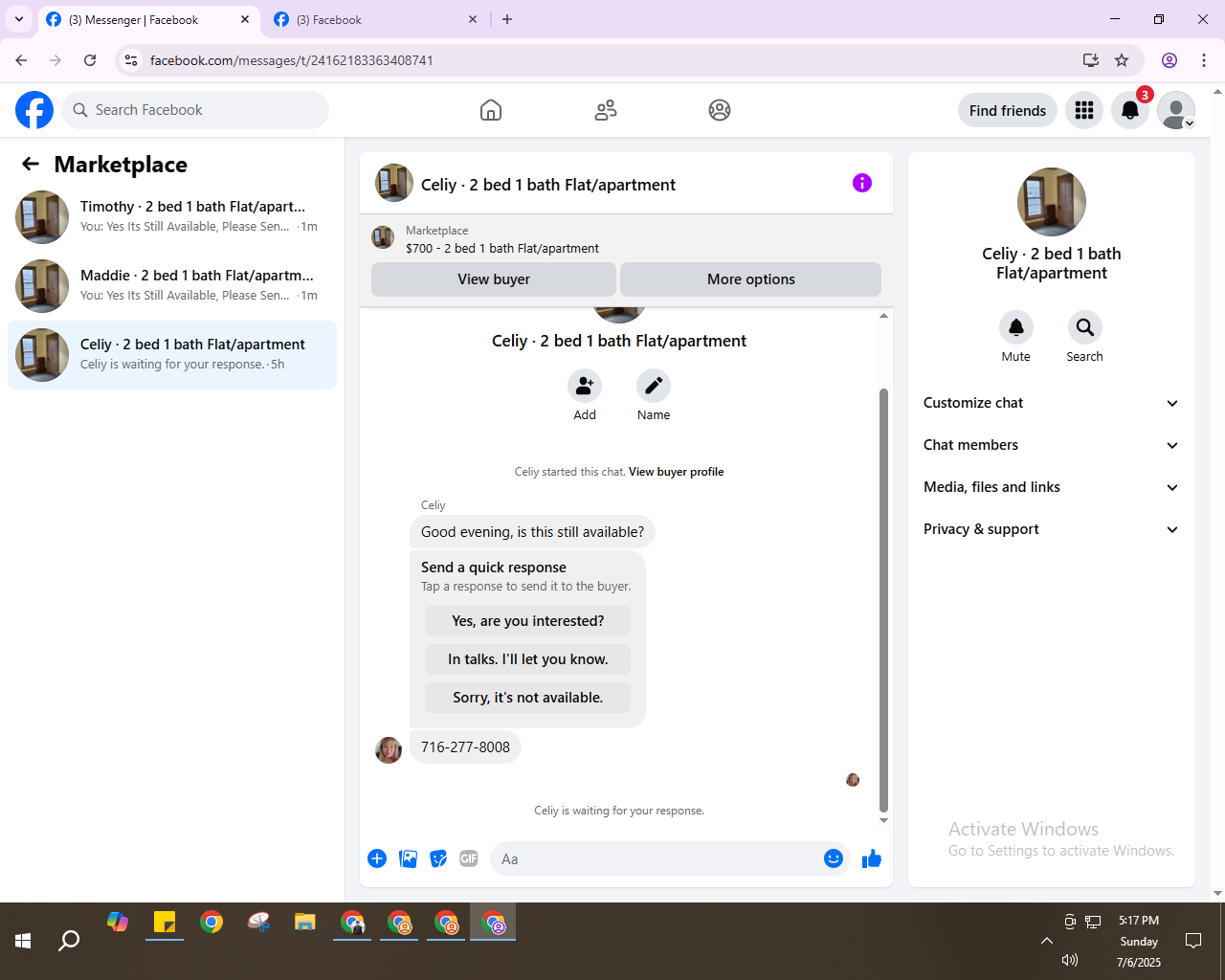The height and width of the screenshot is (980, 1225).
Task: Open Sticky Notes from the taskbar
Action: 165,923
